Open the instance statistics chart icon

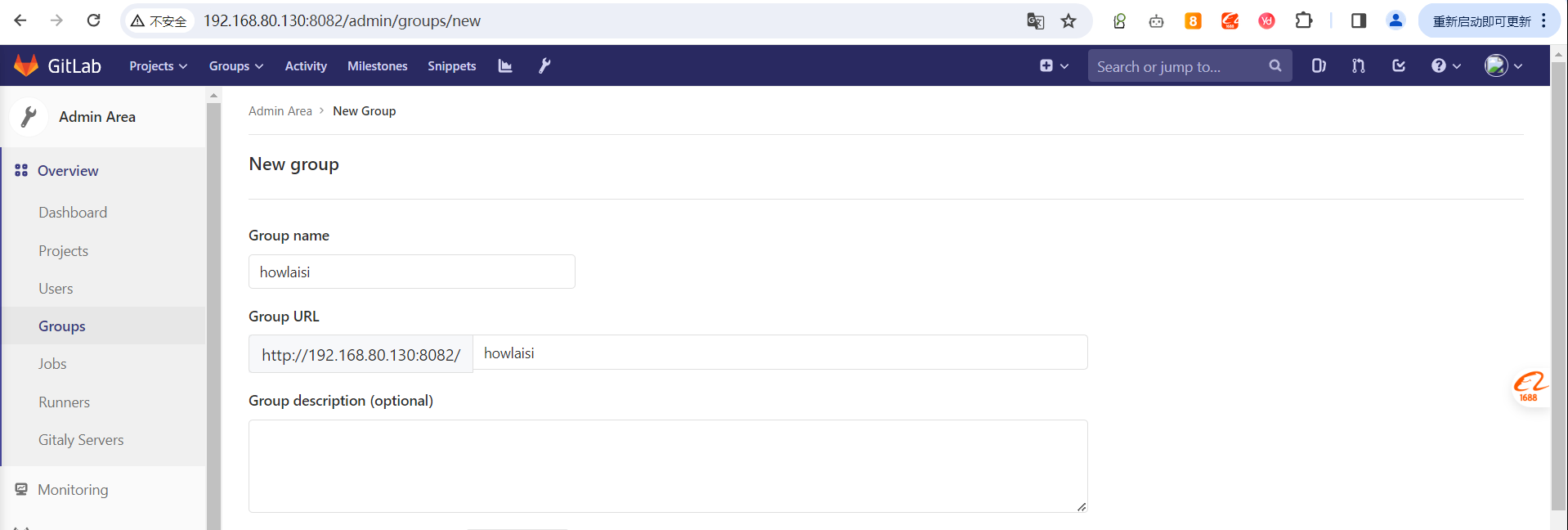505,66
